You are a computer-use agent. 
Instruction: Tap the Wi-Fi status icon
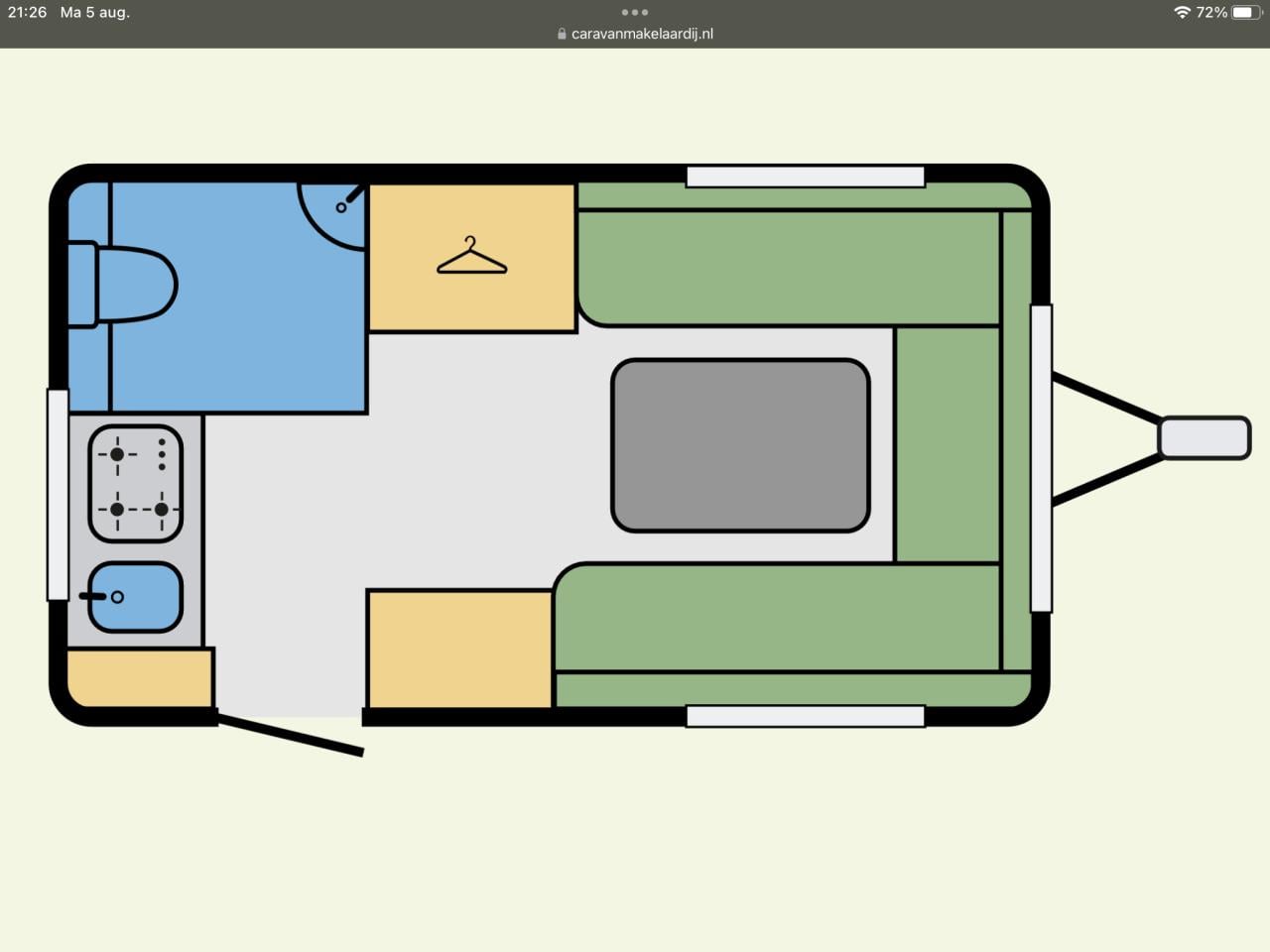(1181, 12)
